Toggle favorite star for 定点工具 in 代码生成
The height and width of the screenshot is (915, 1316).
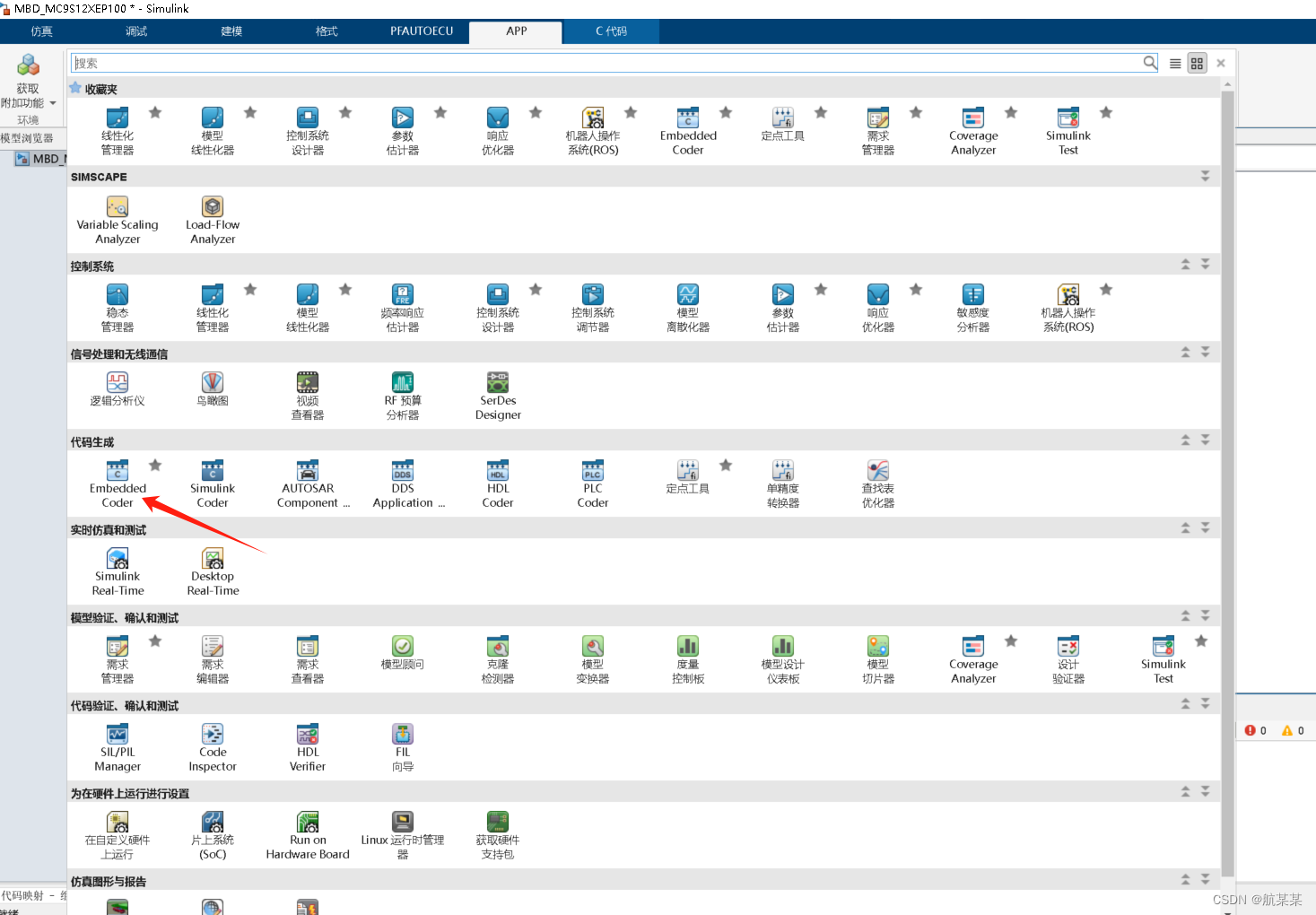click(x=726, y=465)
